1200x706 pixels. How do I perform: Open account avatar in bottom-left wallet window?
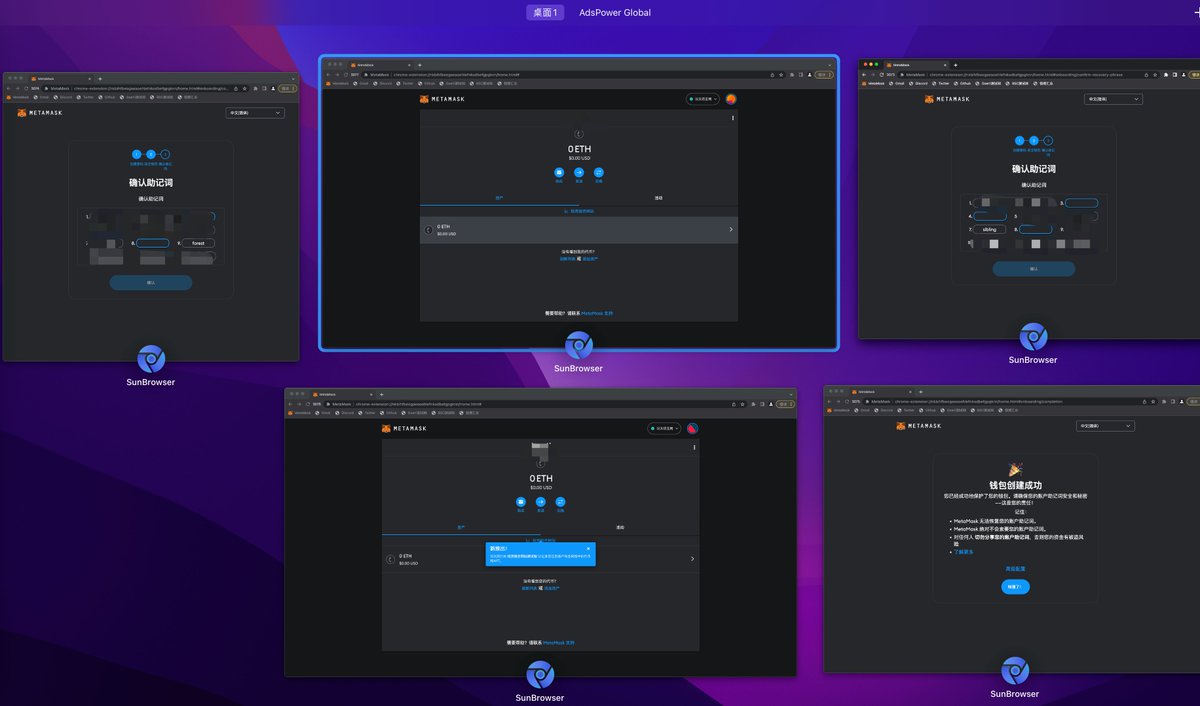click(692, 428)
